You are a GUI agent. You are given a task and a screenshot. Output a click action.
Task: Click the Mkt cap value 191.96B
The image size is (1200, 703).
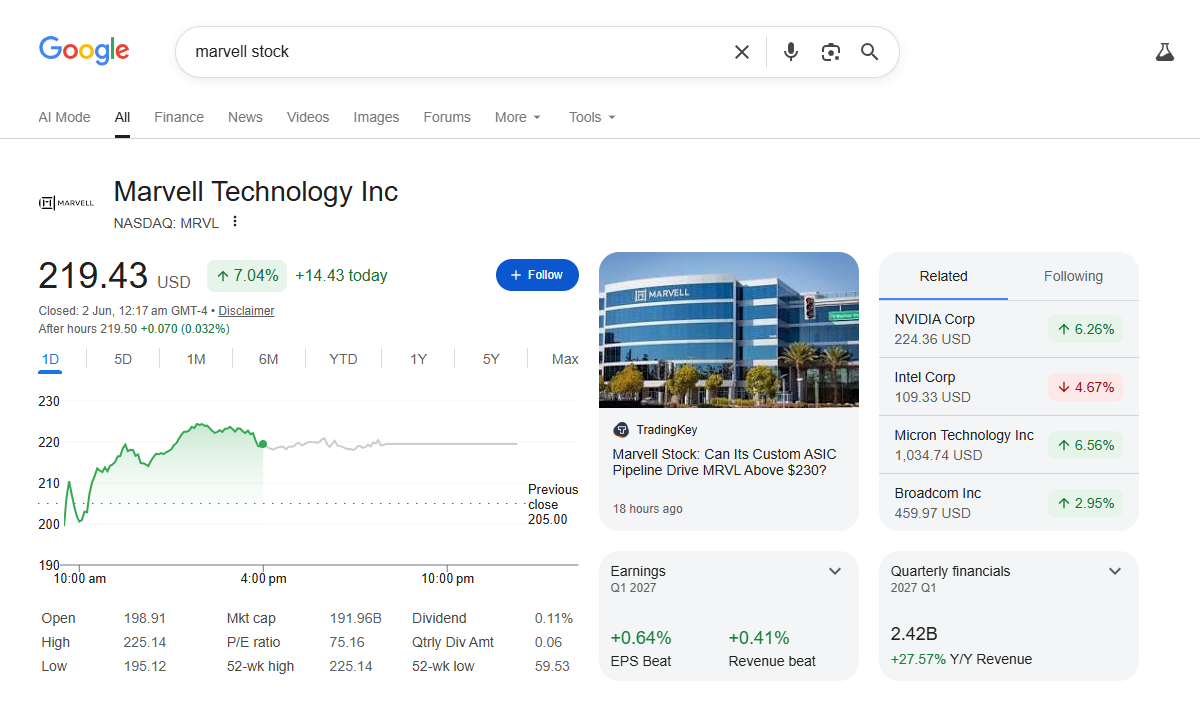[356, 618]
